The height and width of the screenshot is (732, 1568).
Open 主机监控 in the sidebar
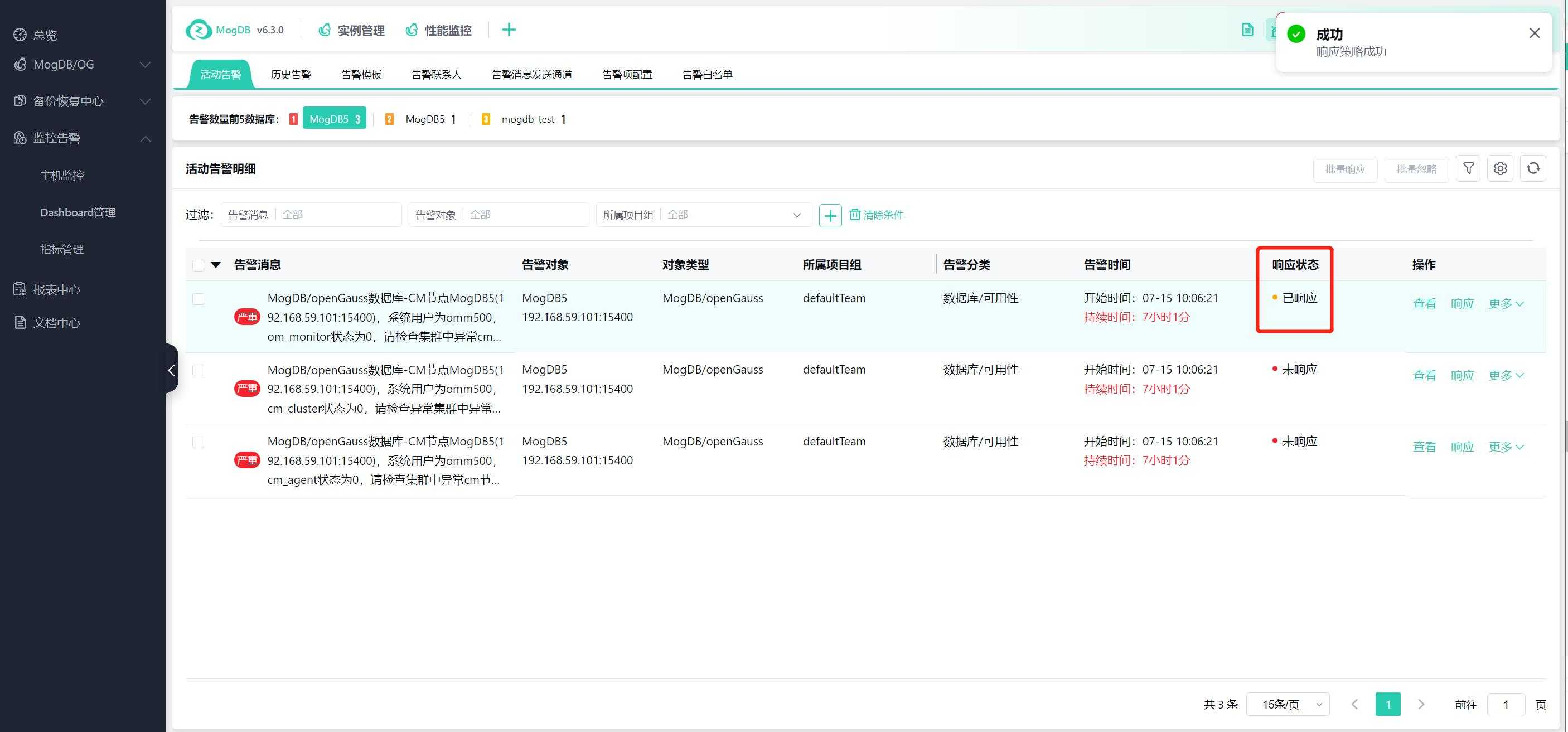coord(62,175)
